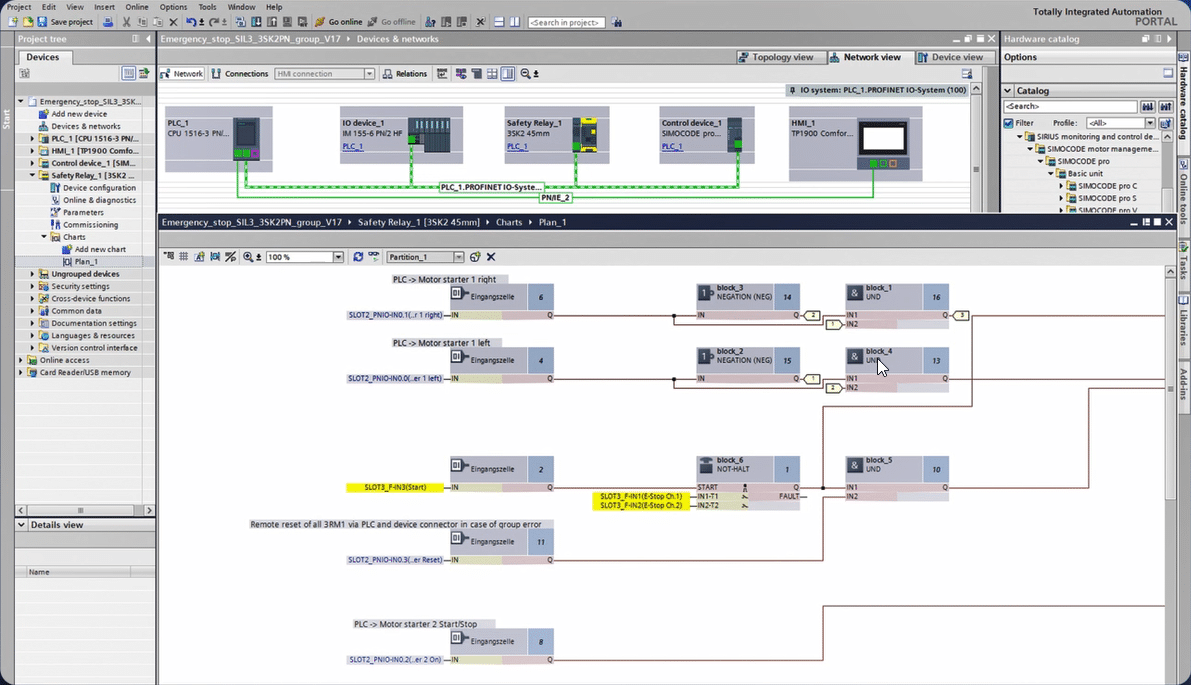Click the grid icon in chart toolbar

(184, 257)
